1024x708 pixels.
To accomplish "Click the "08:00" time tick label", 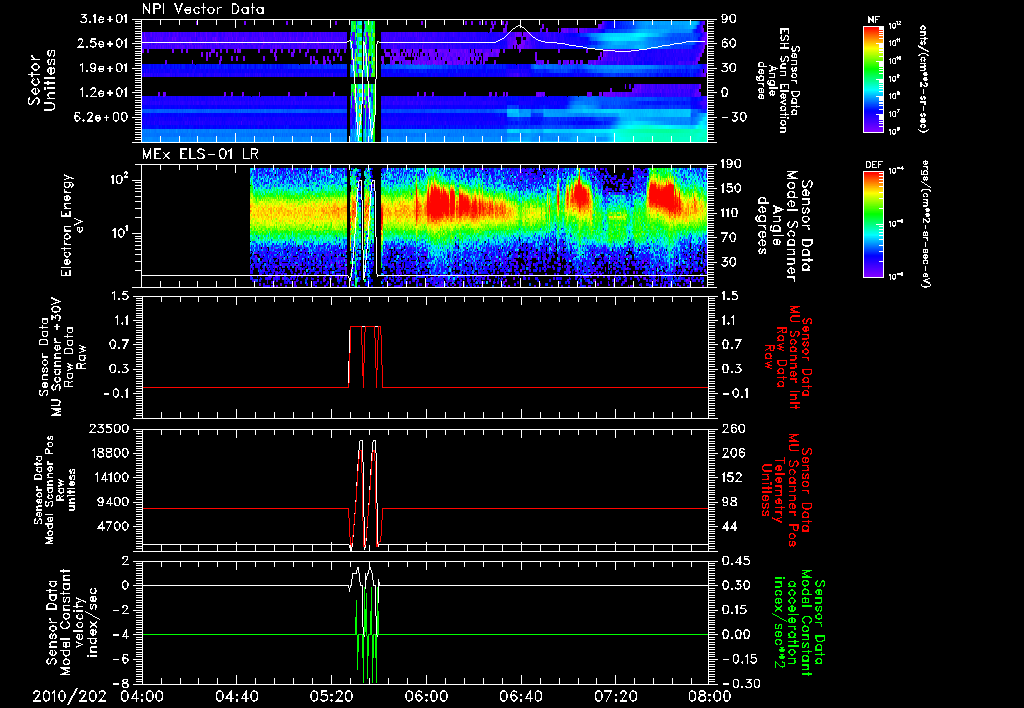I will (709, 696).
